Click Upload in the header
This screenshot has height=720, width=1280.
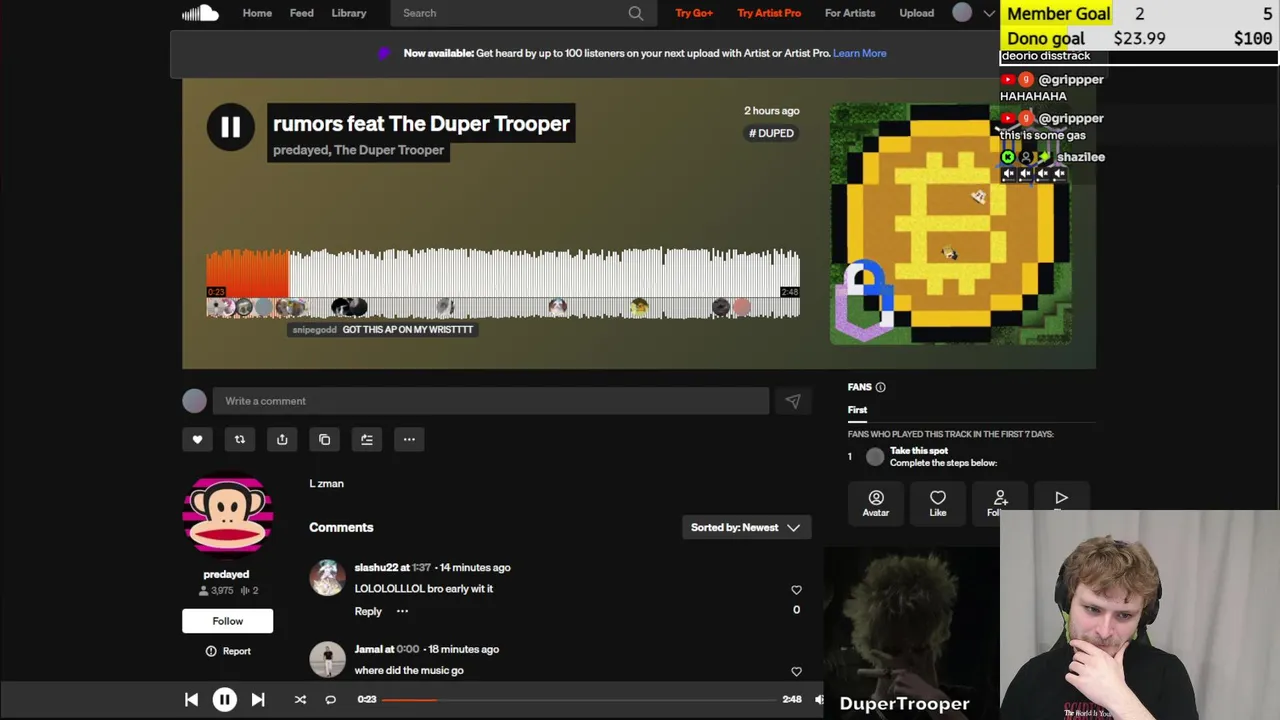click(x=916, y=13)
